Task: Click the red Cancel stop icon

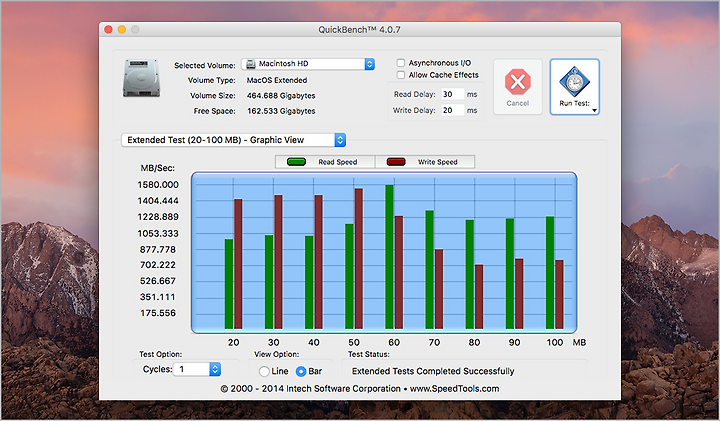Action: (518, 82)
